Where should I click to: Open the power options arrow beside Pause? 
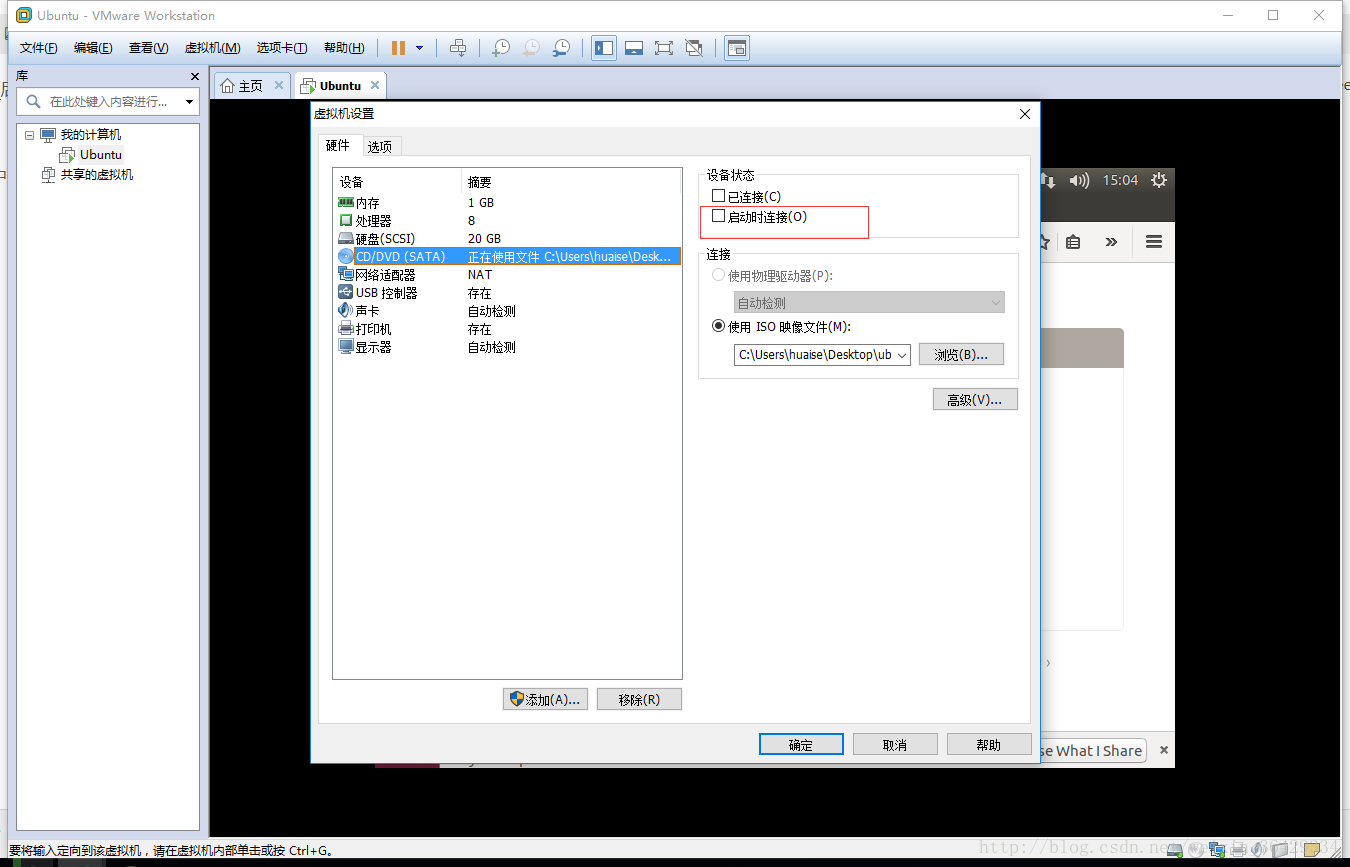click(419, 48)
